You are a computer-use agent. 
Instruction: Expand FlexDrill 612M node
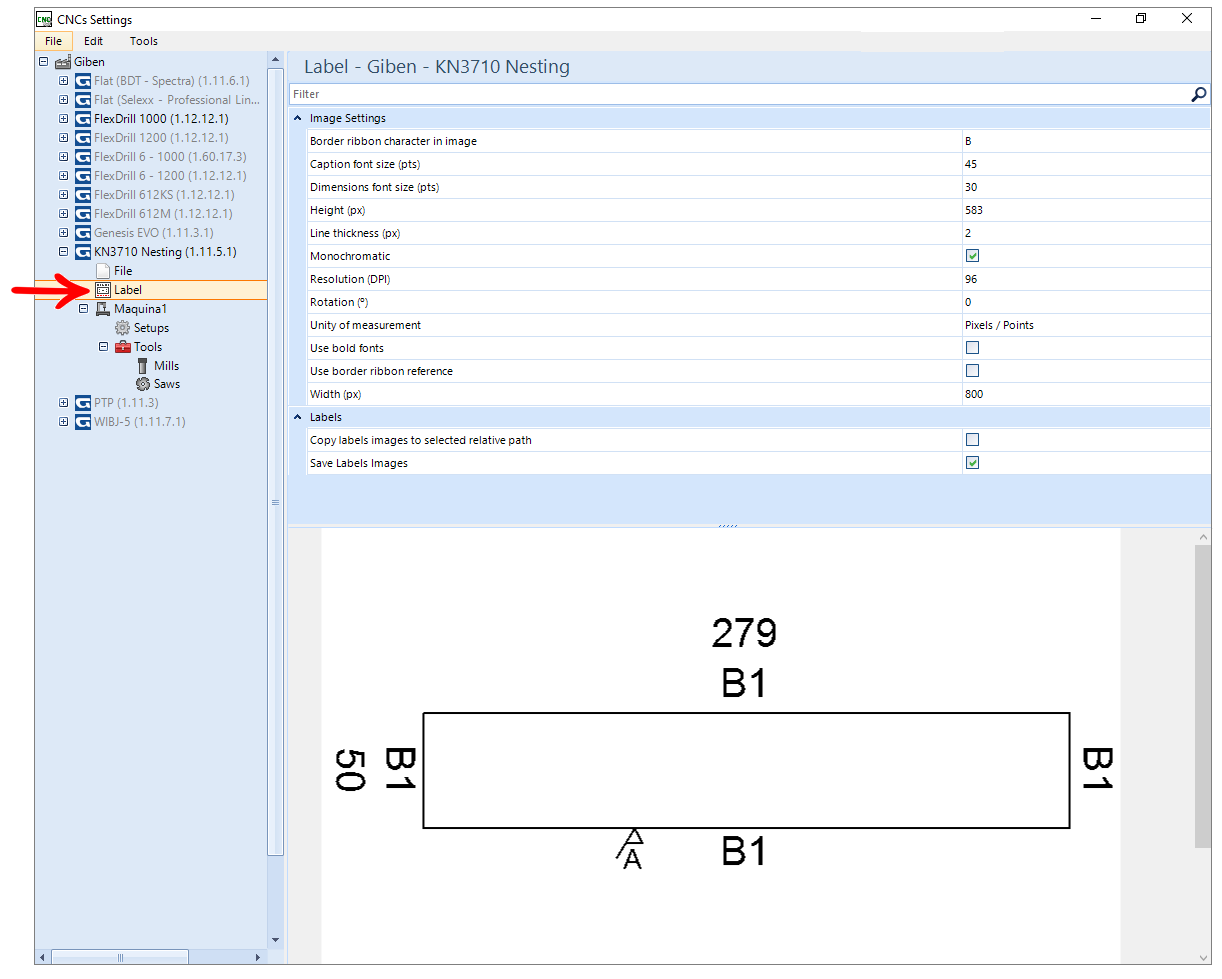(x=64, y=214)
